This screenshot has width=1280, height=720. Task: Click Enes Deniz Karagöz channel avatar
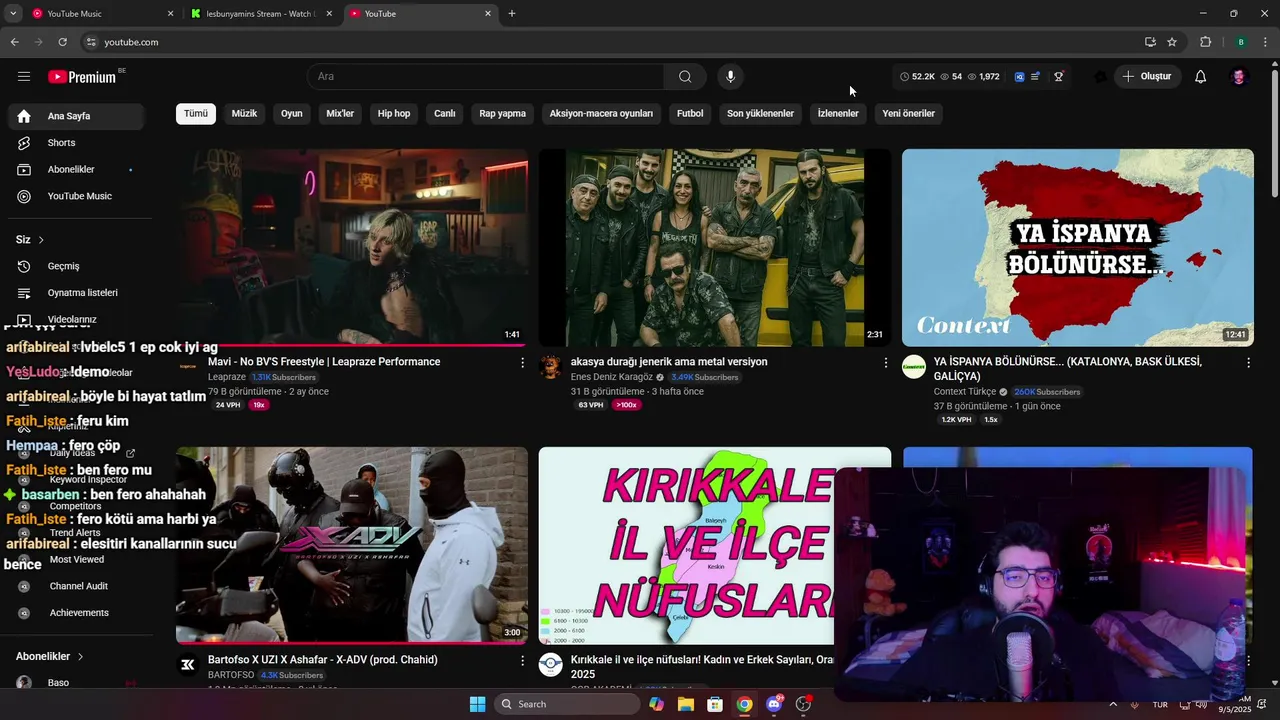point(551,367)
